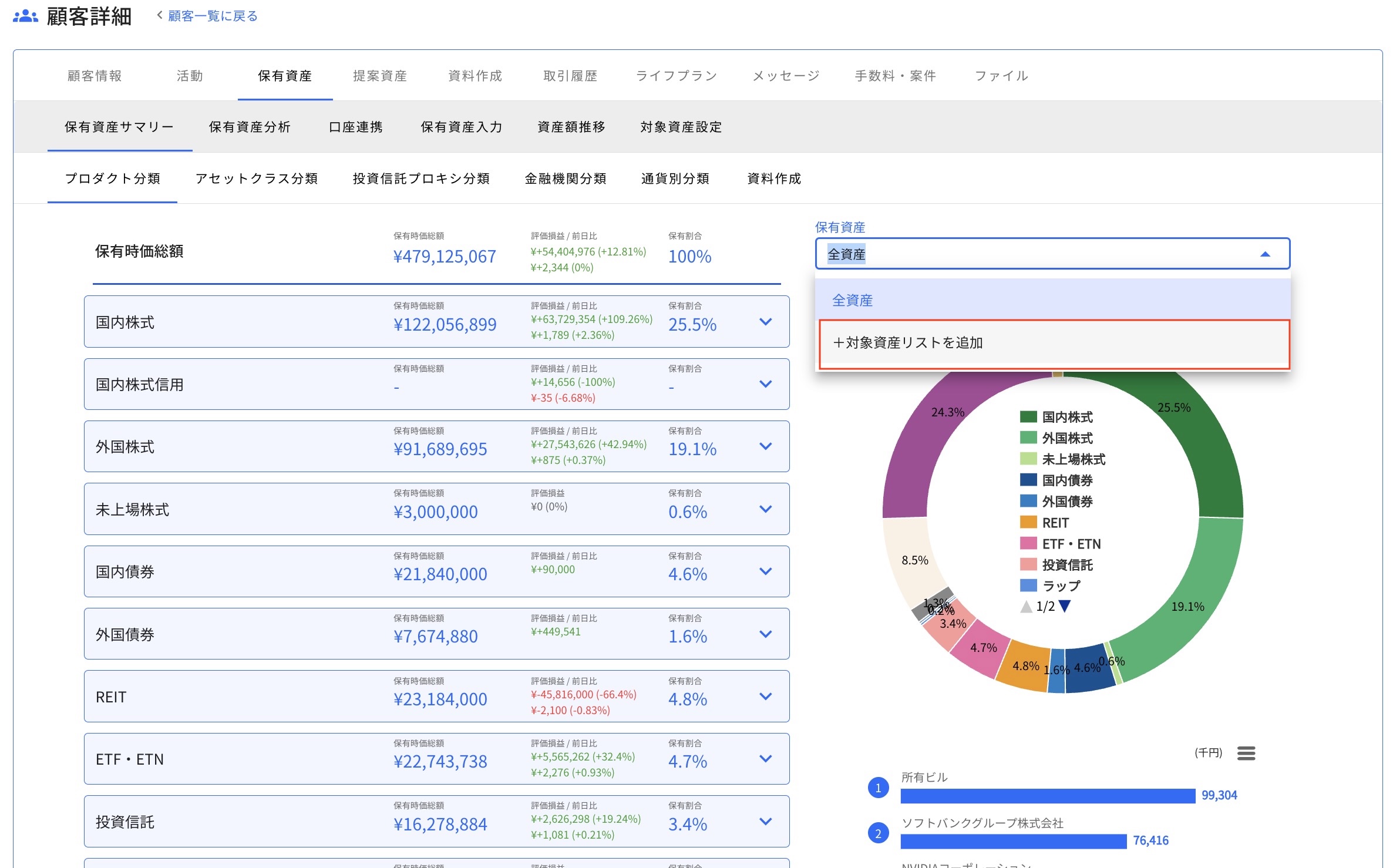Select 全資産 from the dropdown list
1393x868 pixels.
[x=853, y=300]
